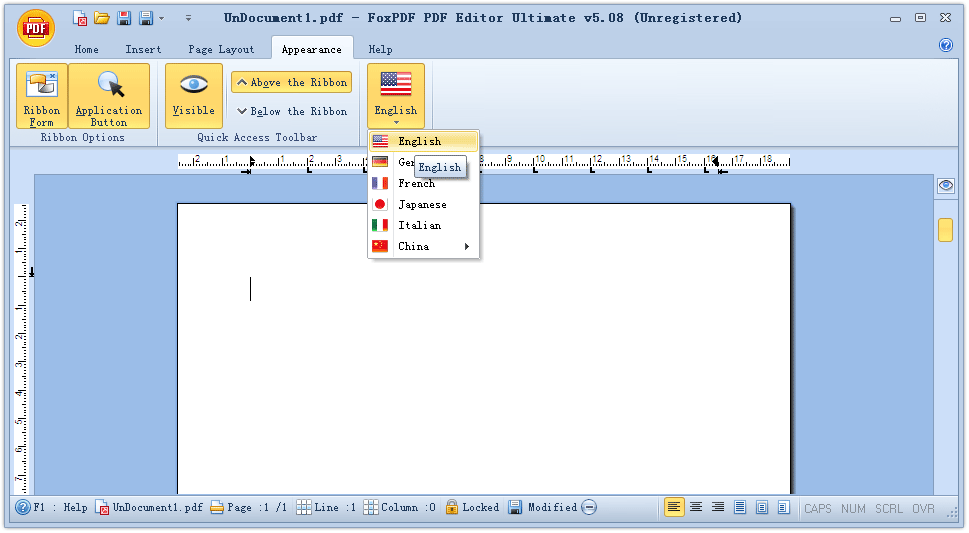Pick Japanese from the language list
The height and width of the screenshot is (533, 969).
click(423, 205)
